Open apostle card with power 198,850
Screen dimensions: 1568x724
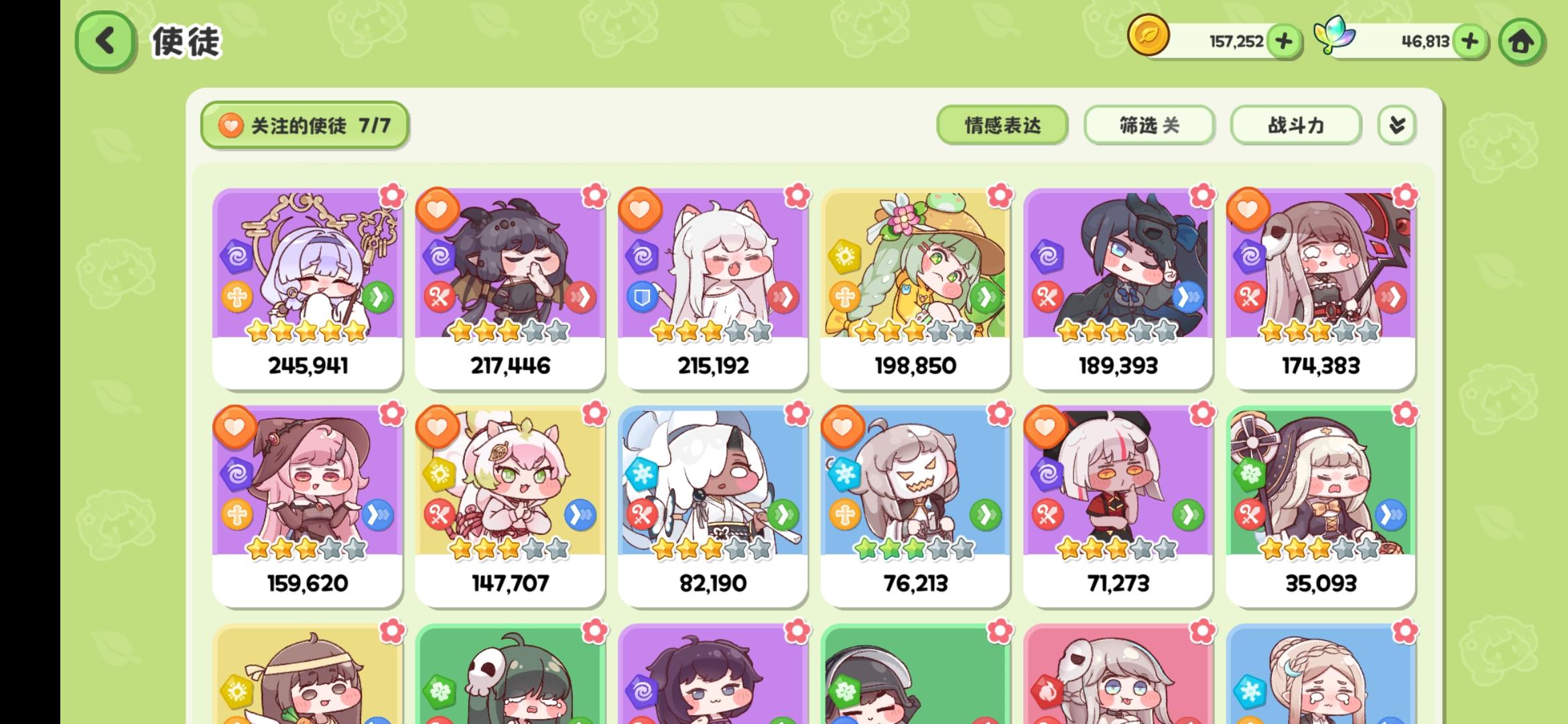coord(915,289)
